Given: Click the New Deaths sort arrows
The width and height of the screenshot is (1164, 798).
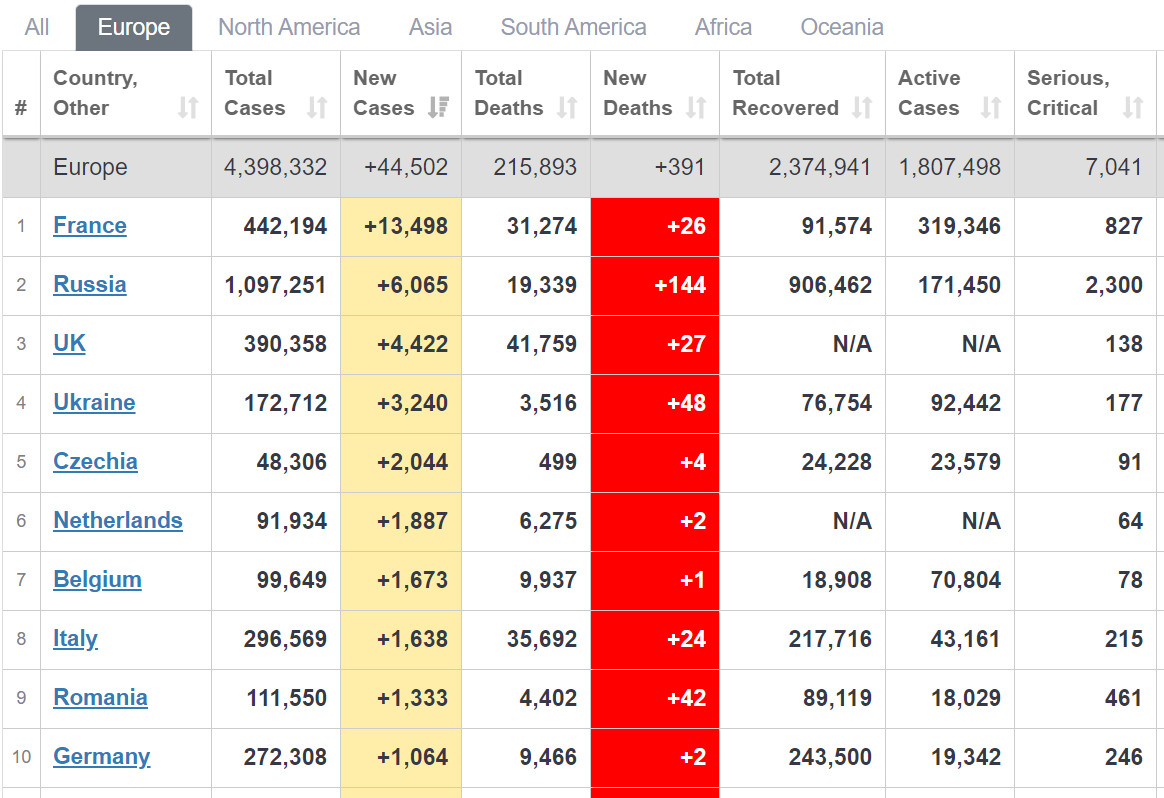Looking at the screenshot, I should (696, 108).
